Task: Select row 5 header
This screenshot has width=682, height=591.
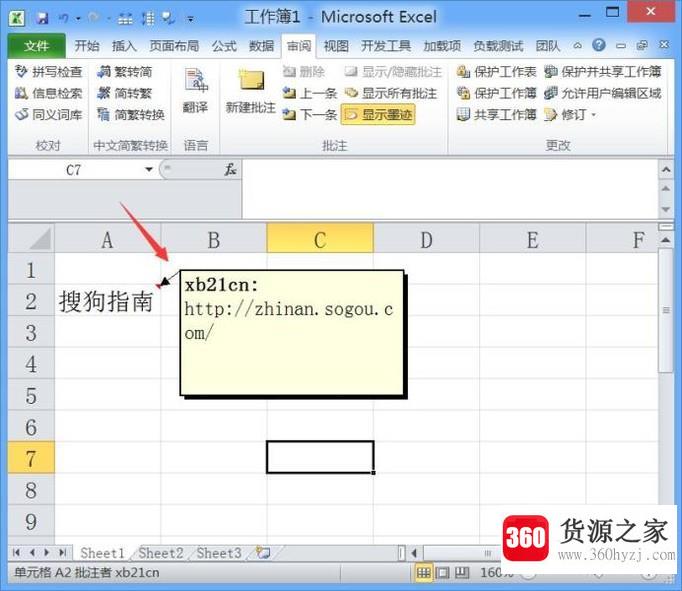Action: (31, 395)
